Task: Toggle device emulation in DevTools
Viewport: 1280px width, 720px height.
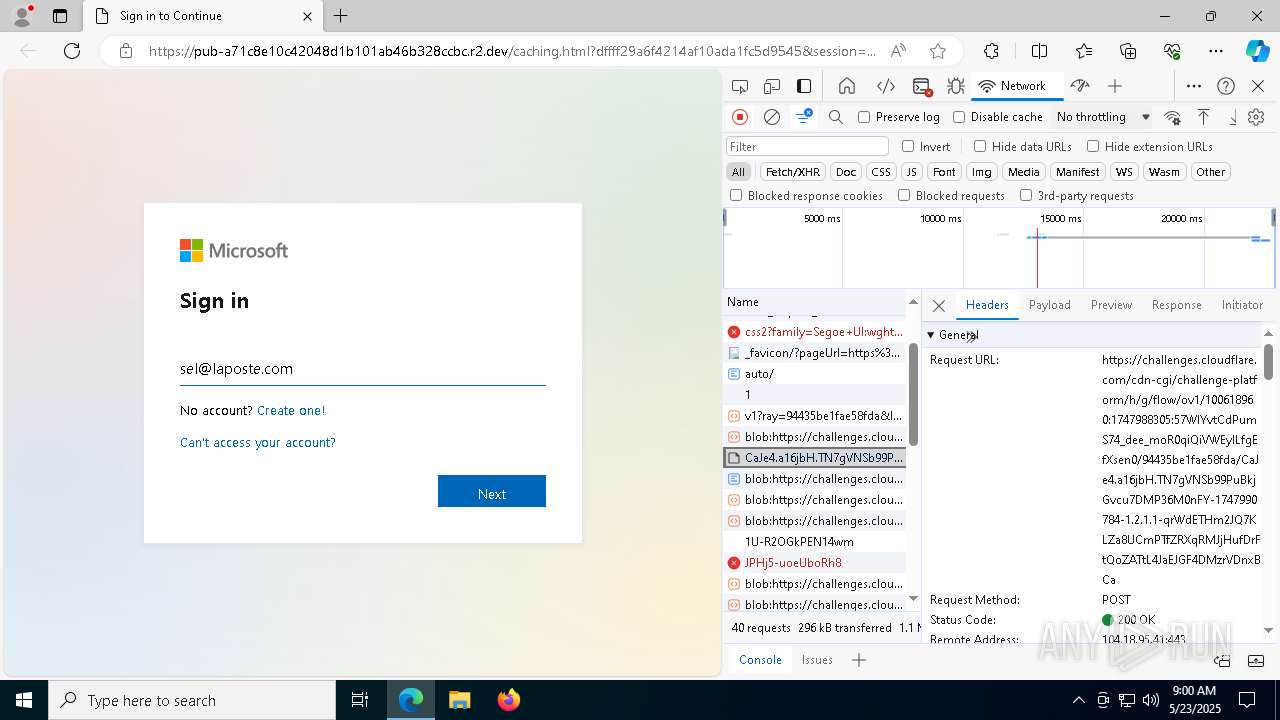Action: [x=772, y=86]
